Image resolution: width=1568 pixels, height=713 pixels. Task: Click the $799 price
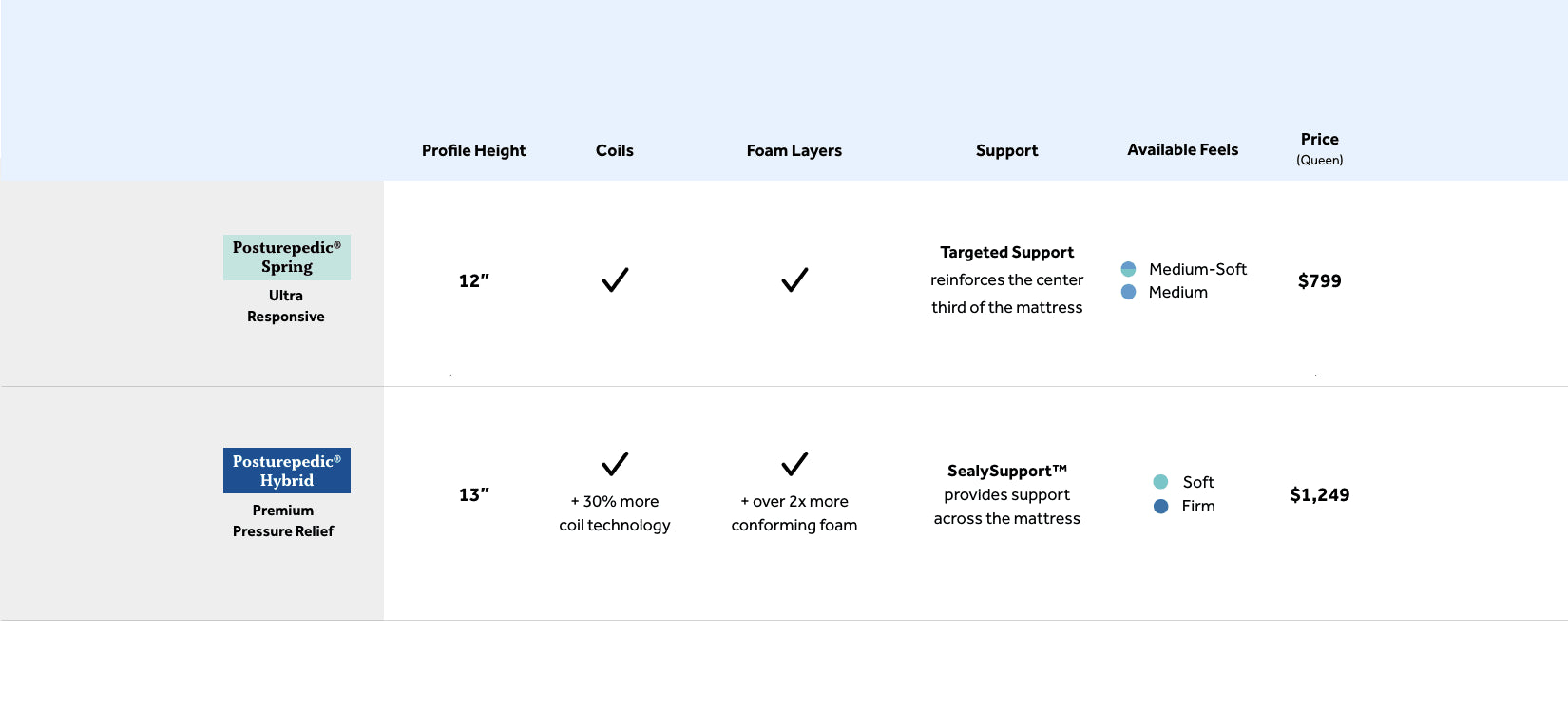1319,281
